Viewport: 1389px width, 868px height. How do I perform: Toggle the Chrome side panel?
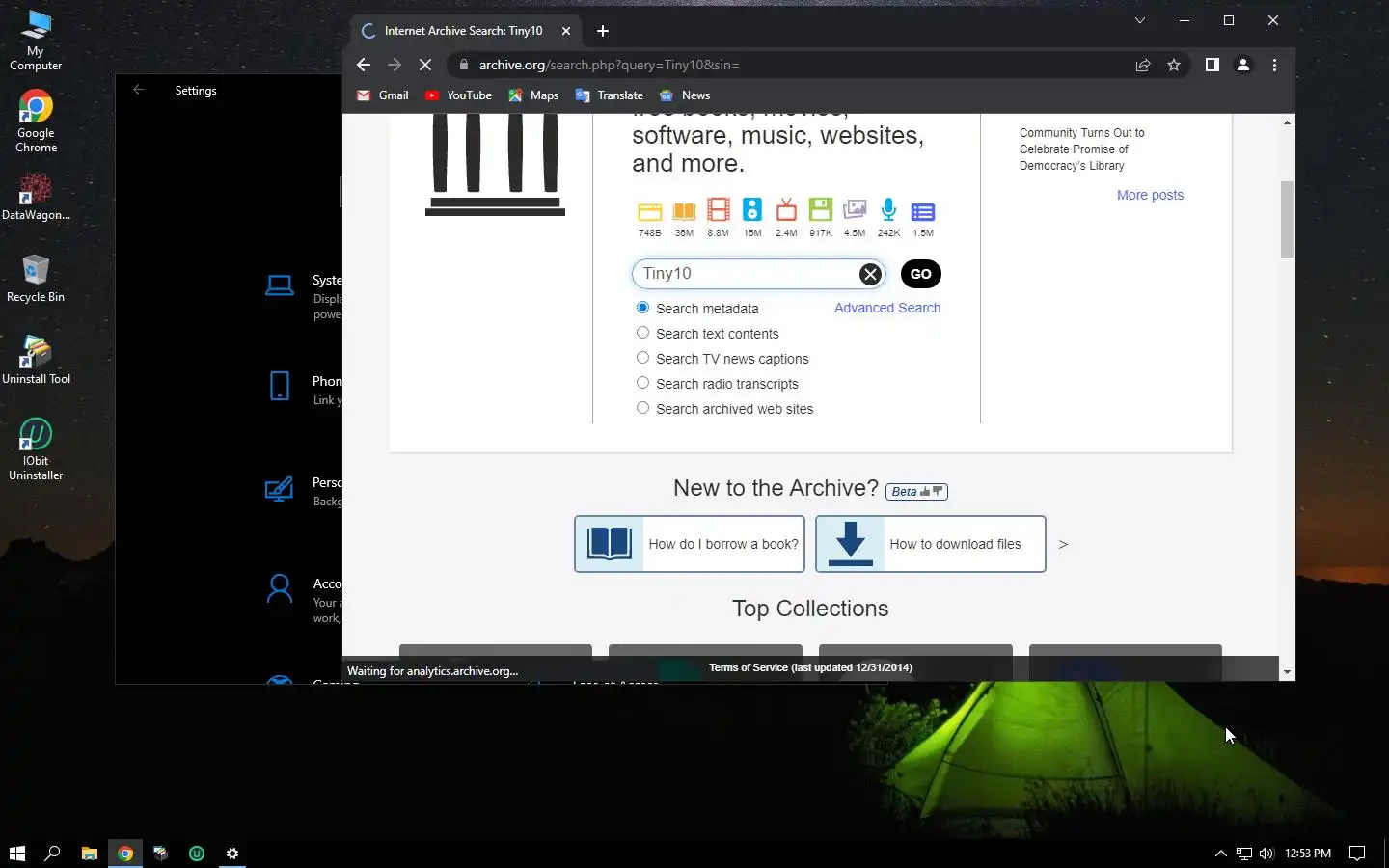[1212, 65]
